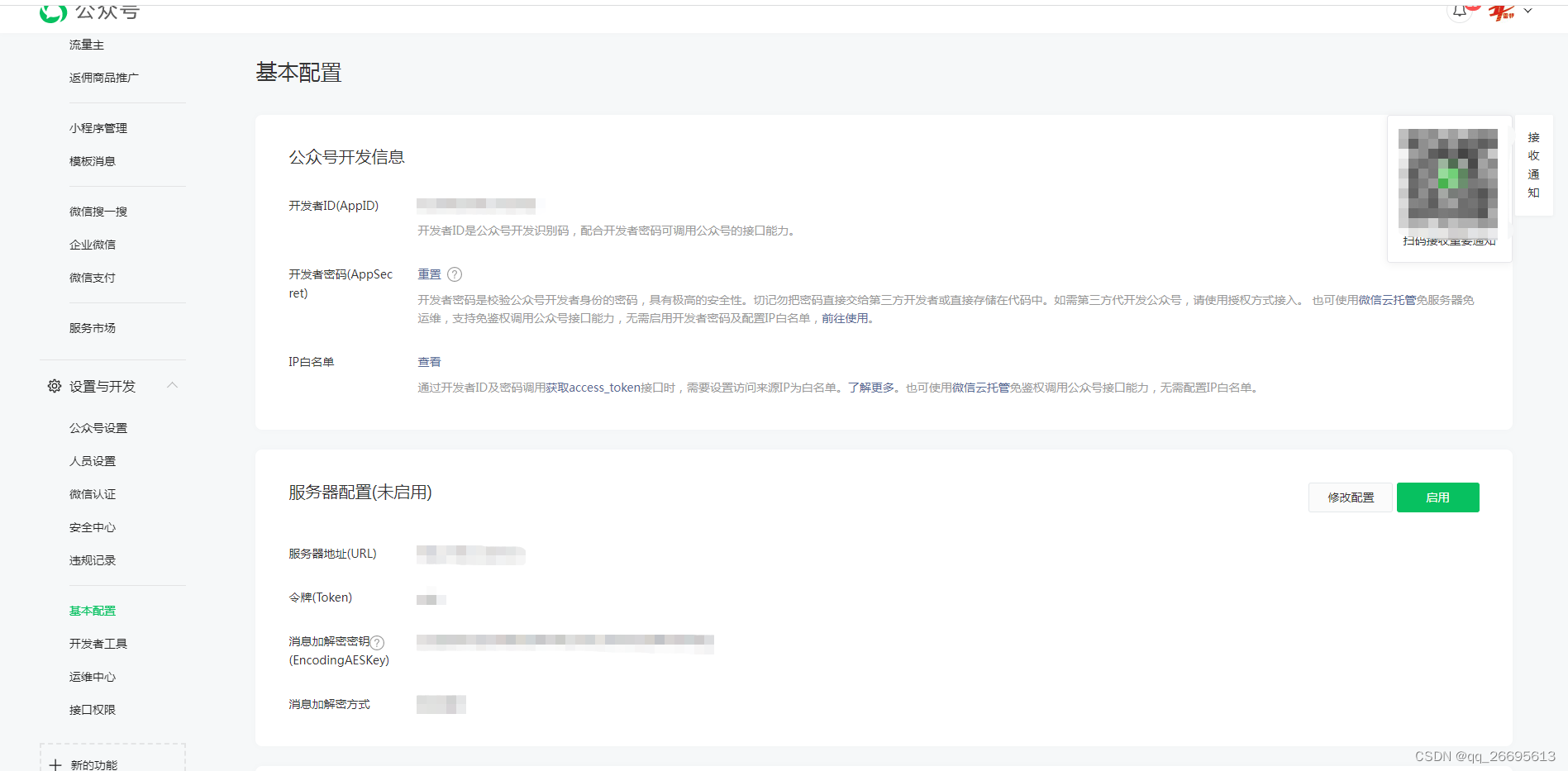Go to 微信支付
The width and height of the screenshot is (1568, 771).
[x=93, y=278]
